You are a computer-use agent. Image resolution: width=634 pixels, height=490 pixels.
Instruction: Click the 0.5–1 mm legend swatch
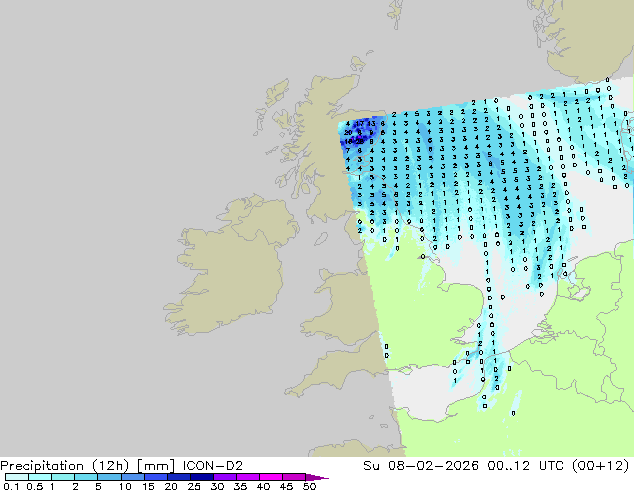[x=40, y=477]
